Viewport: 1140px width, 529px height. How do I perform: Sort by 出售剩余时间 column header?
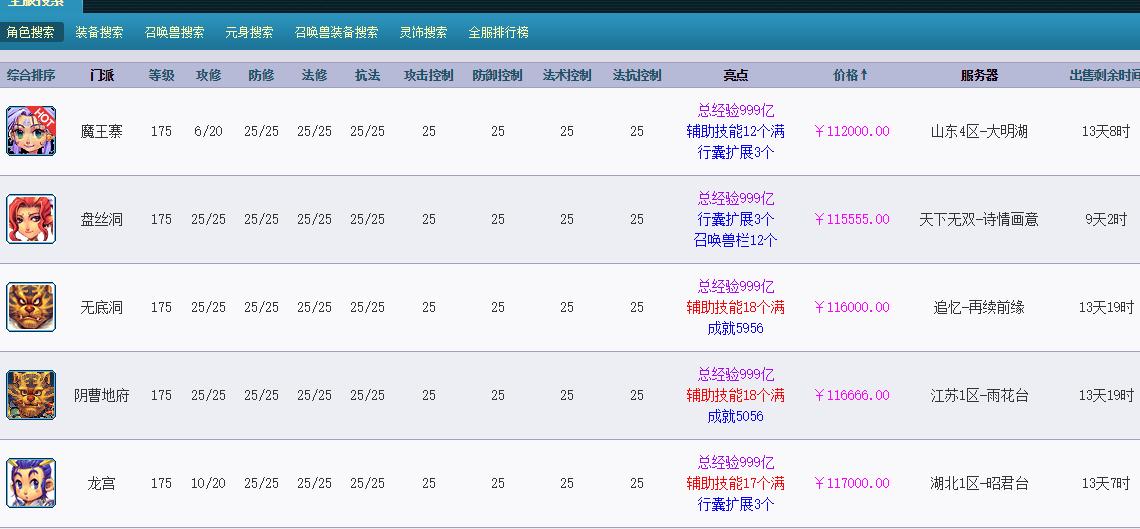[x=1104, y=76]
